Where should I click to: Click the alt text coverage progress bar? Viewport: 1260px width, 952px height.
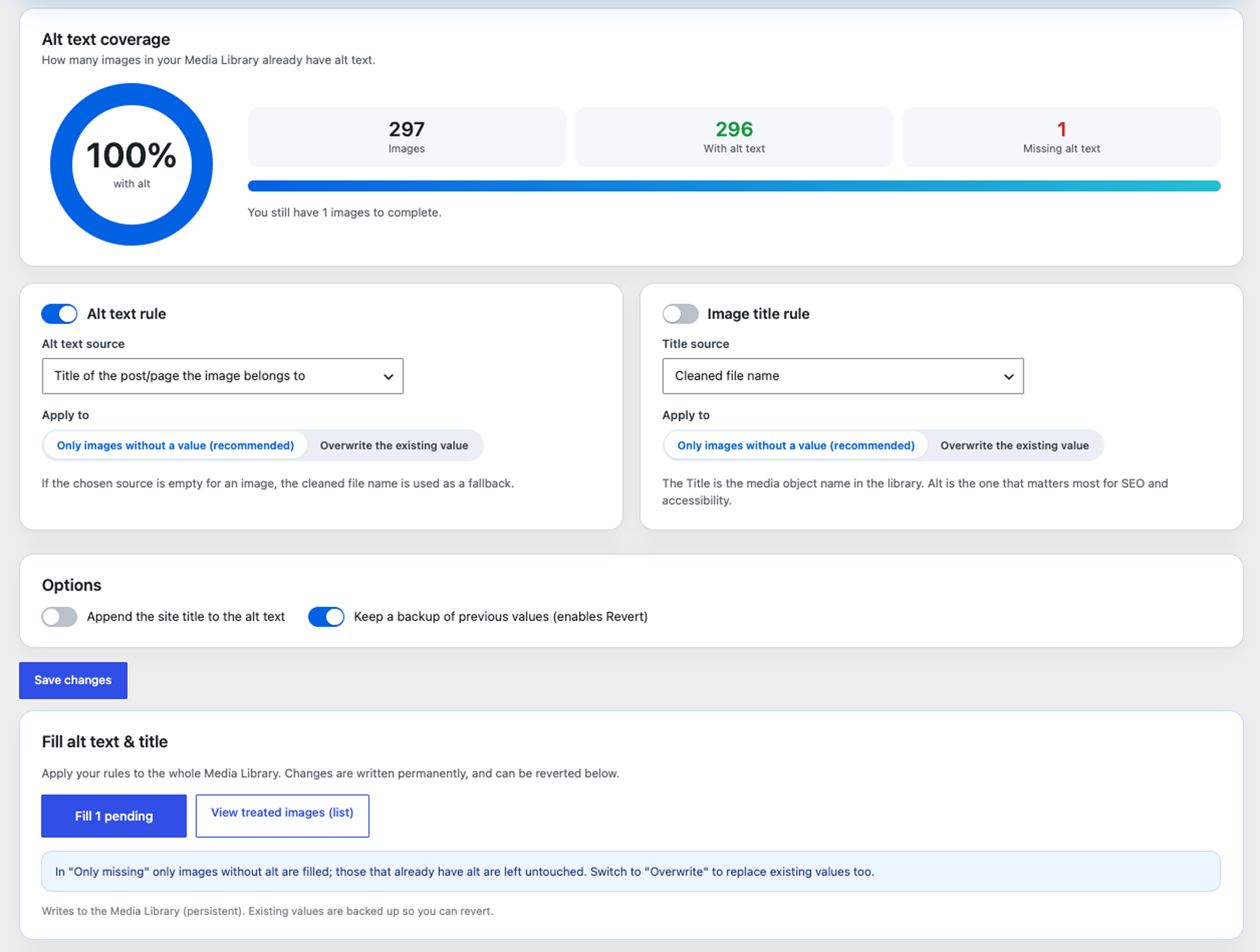[734, 186]
